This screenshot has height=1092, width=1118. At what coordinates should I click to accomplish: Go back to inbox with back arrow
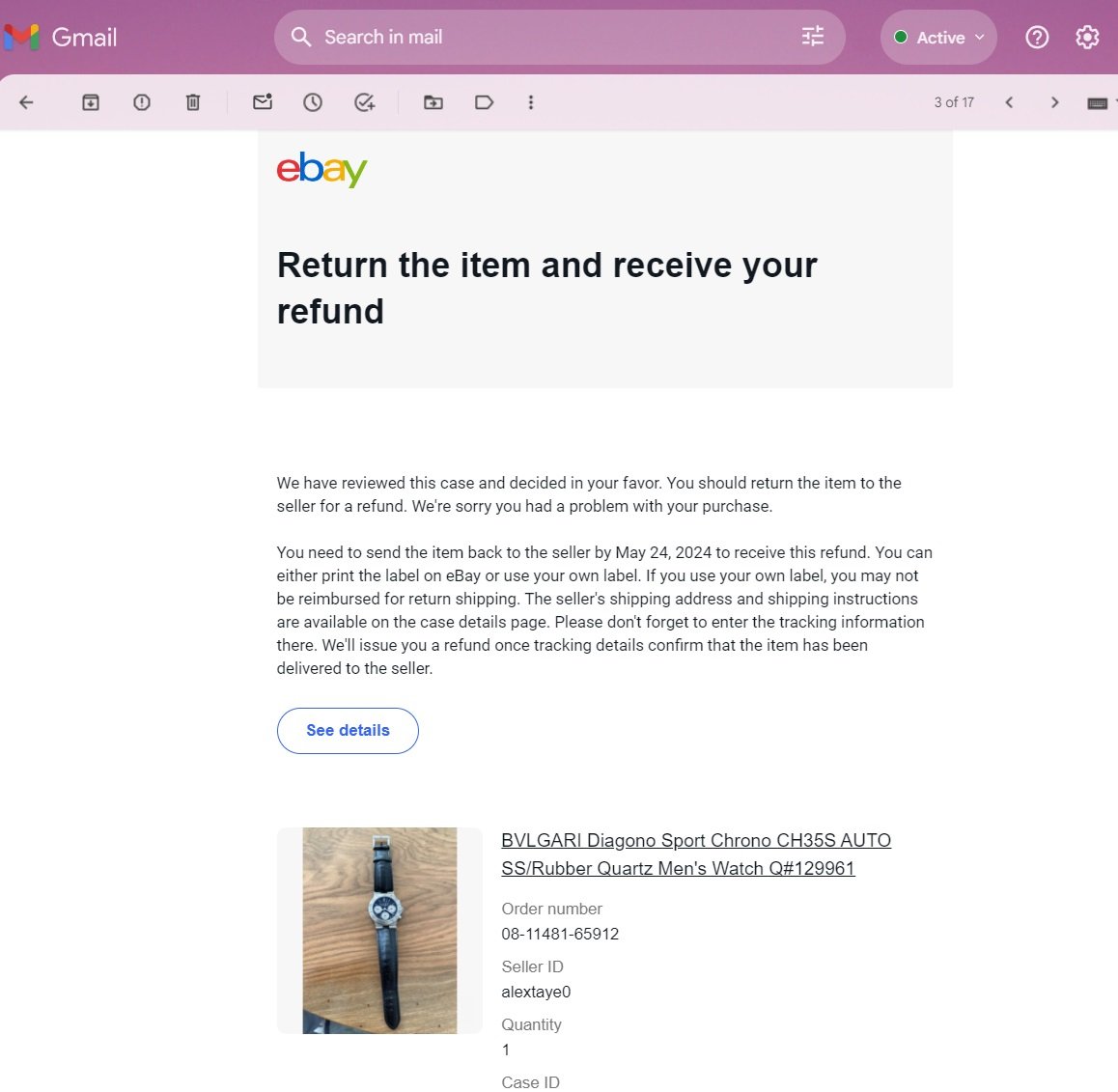tap(26, 102)
